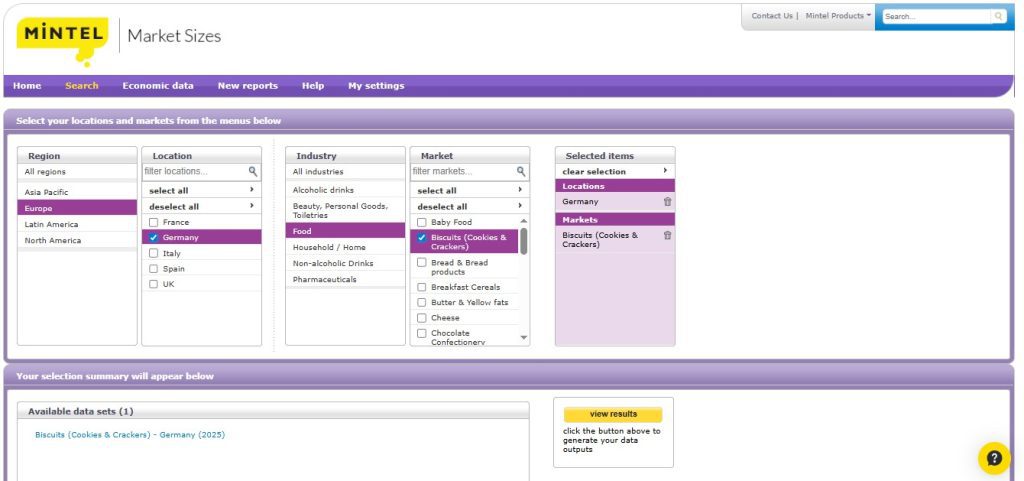Screen dimensions: 1024x481
Task: Select All regions in Region list
Action: tap(77, 172)
